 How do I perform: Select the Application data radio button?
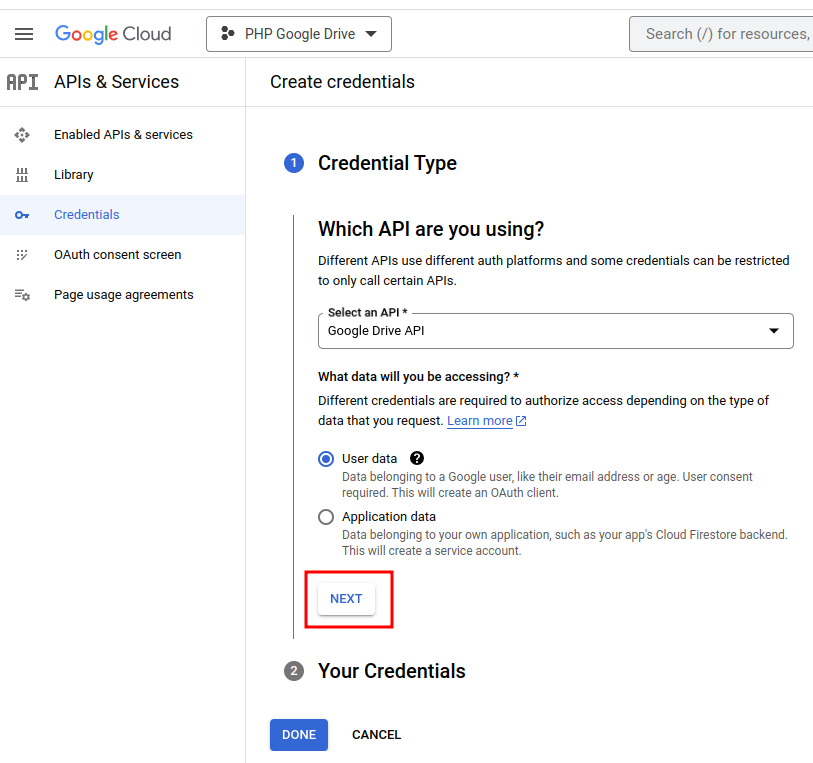[x=326, y=517]
